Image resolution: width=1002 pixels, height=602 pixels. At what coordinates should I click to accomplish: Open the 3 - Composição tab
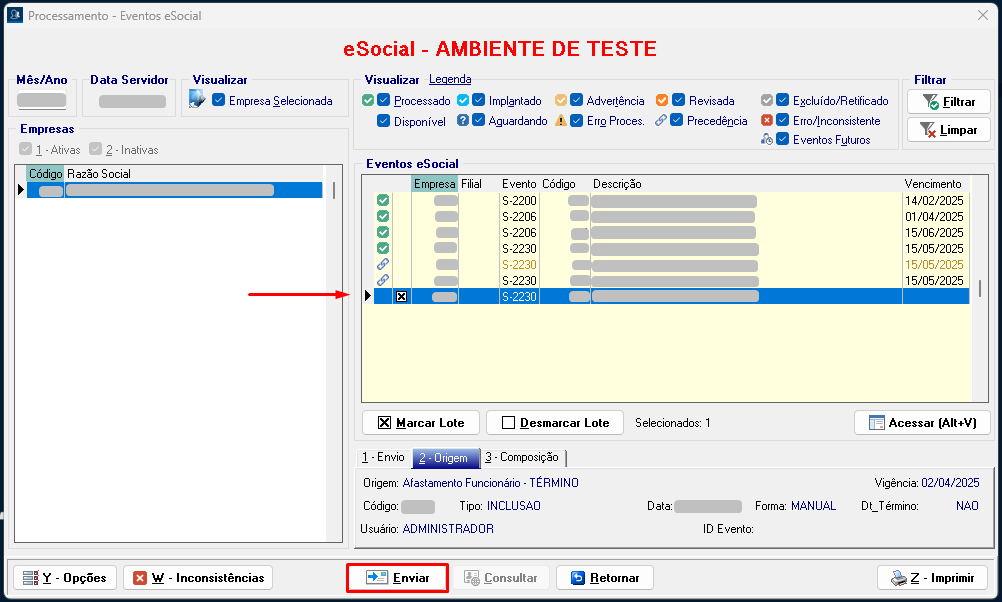[522, 457]
